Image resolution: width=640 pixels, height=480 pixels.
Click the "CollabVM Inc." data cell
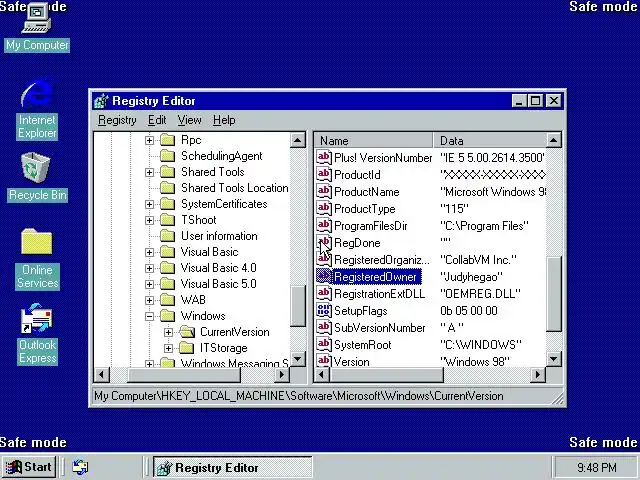(x=478, y=260)
